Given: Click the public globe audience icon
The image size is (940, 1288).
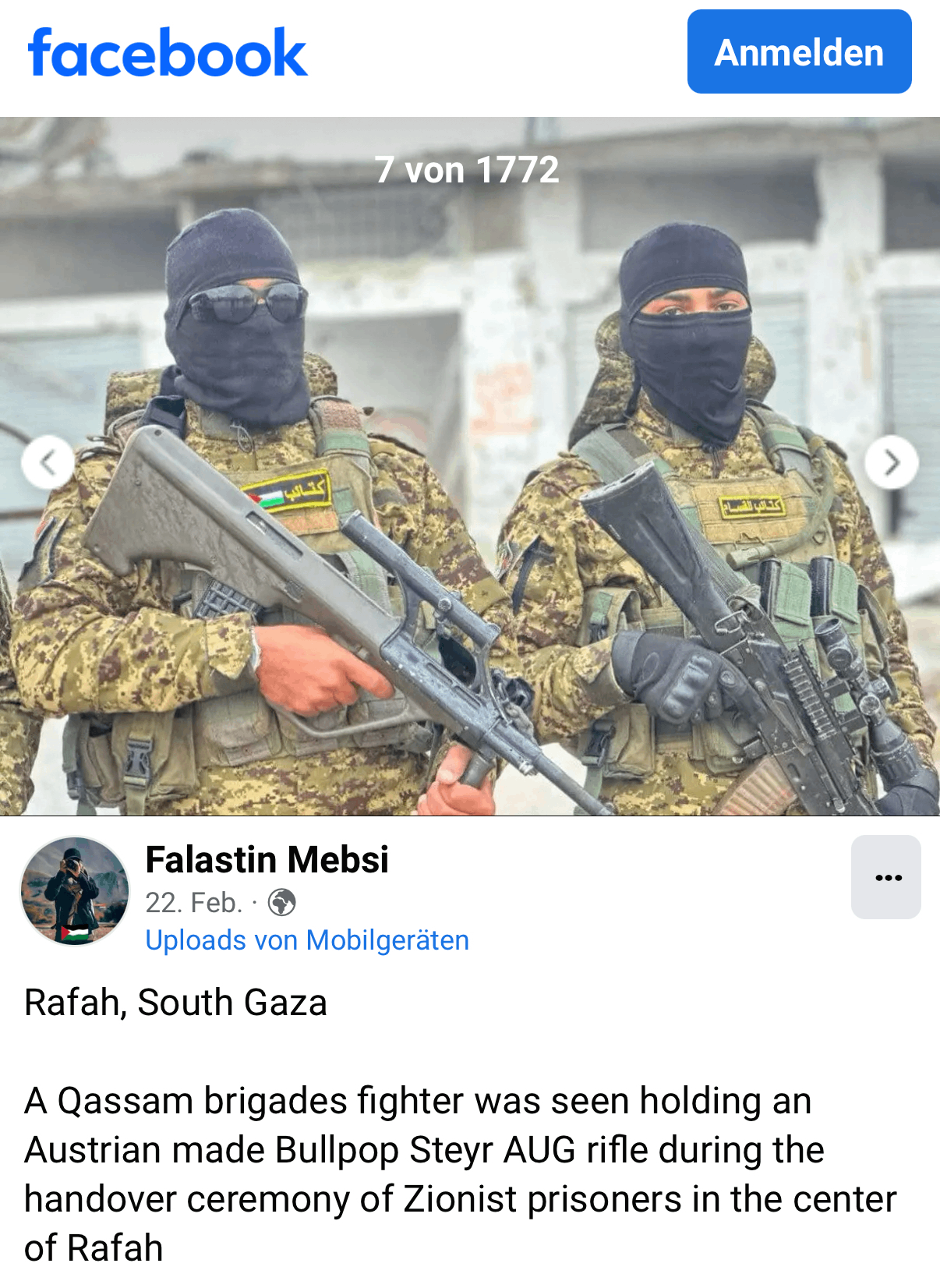Looking at the screenshot, I should 281,903.
